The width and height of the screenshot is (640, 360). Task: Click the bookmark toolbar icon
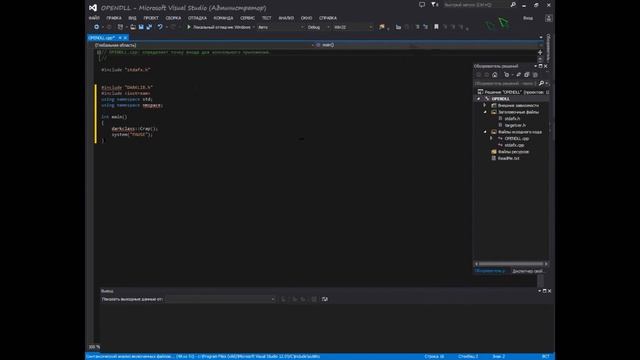point(436,27)
